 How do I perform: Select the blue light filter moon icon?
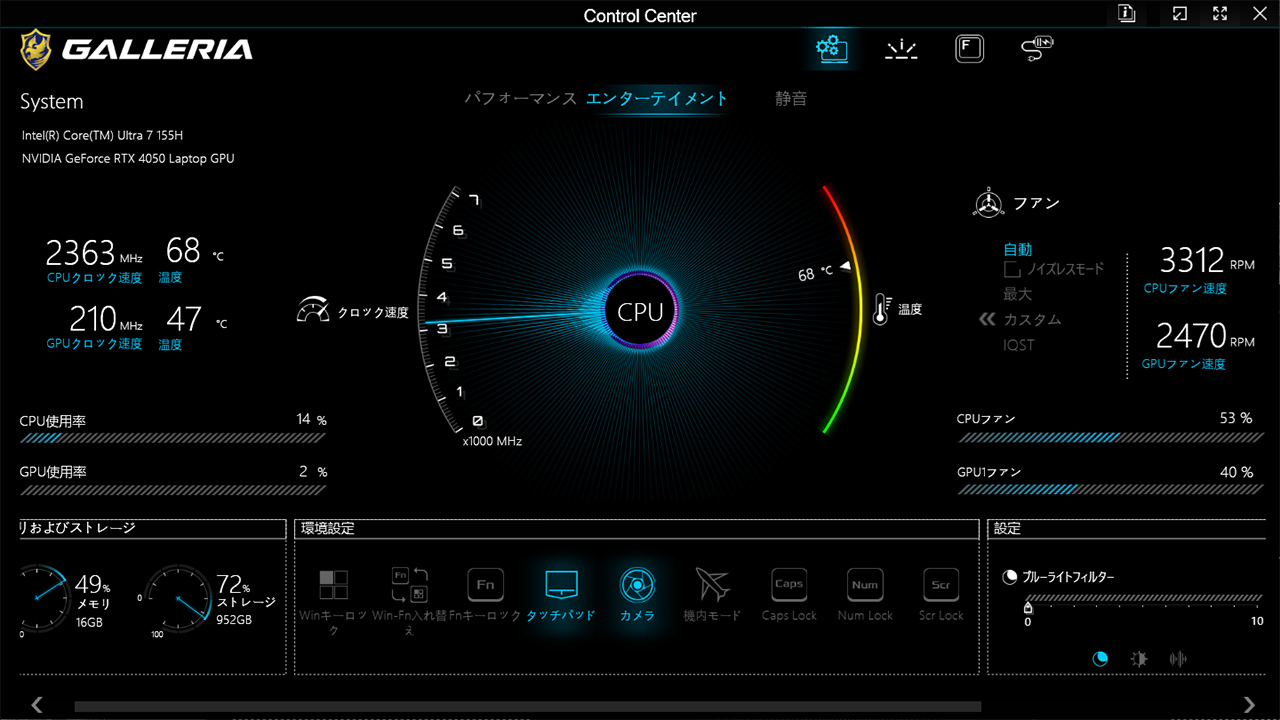tap(1101, 659)
